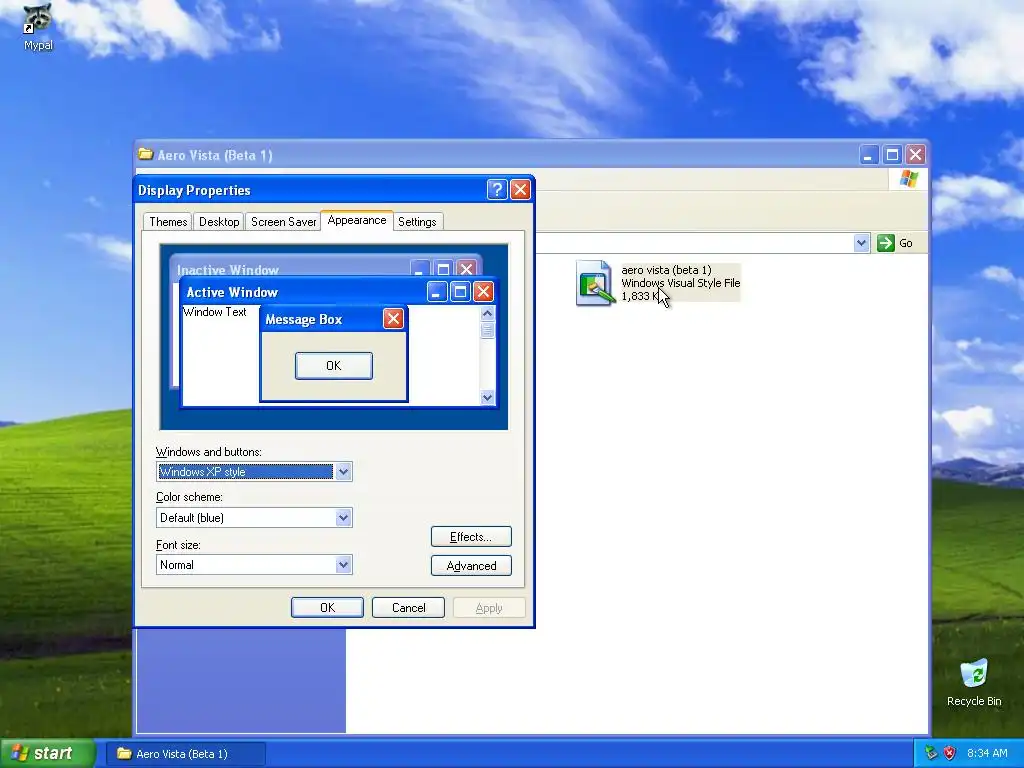Click the aero vista (beta 1) file name
This screenshot has width=1024, height=768.
click(x=666, y=270)
